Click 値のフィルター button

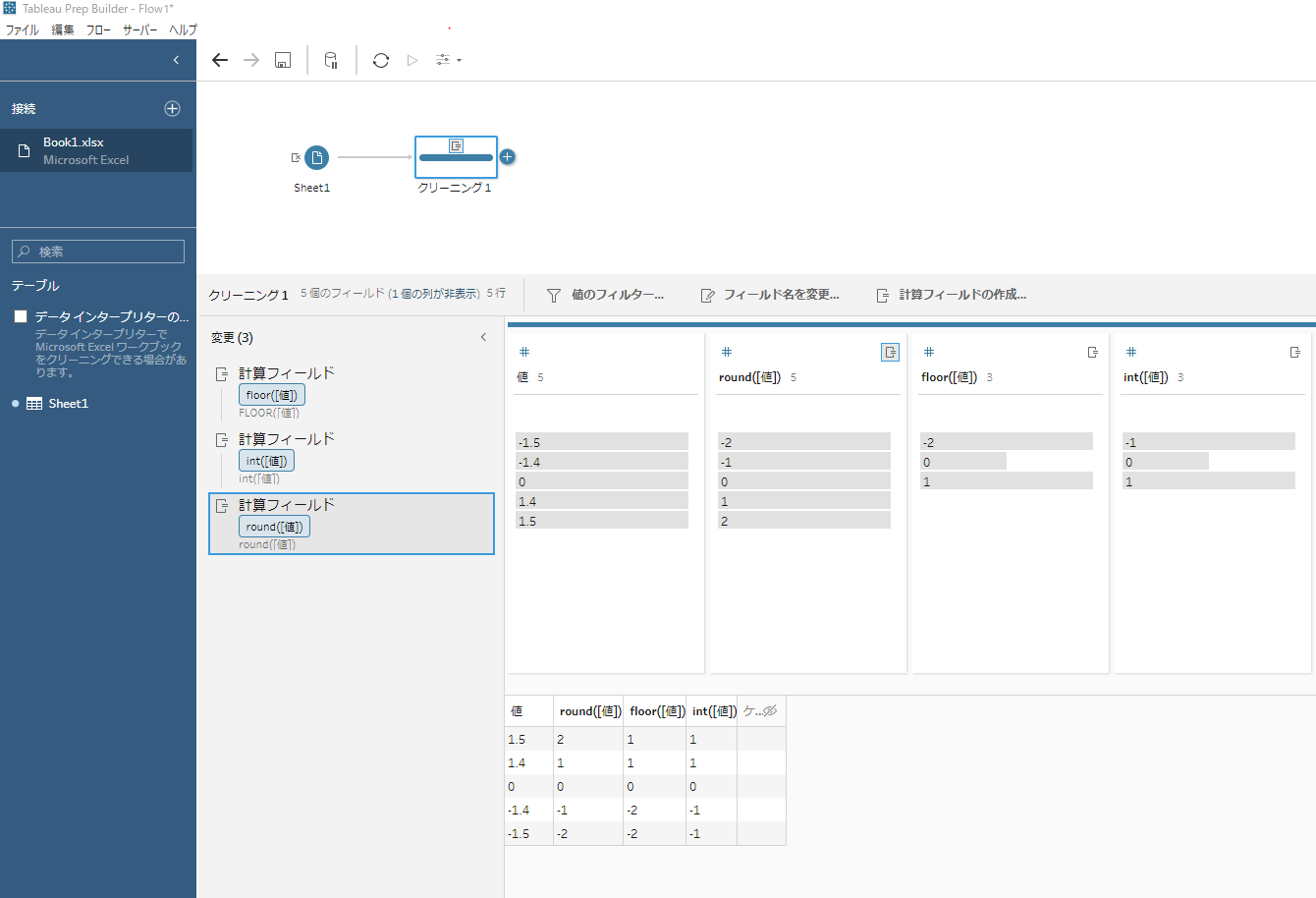pos(605,295)
